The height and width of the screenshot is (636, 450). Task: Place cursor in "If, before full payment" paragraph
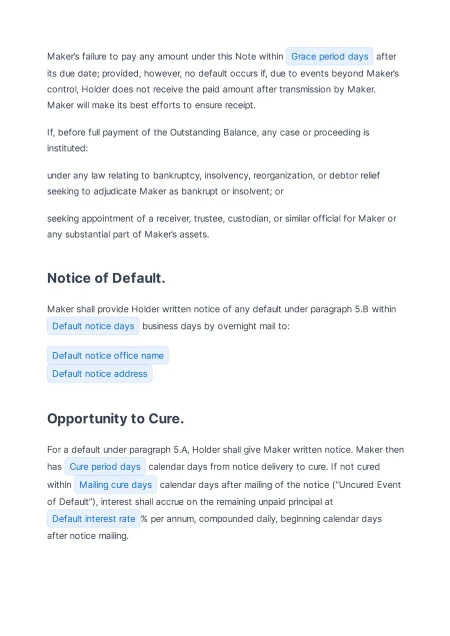[x=208, y=140]
